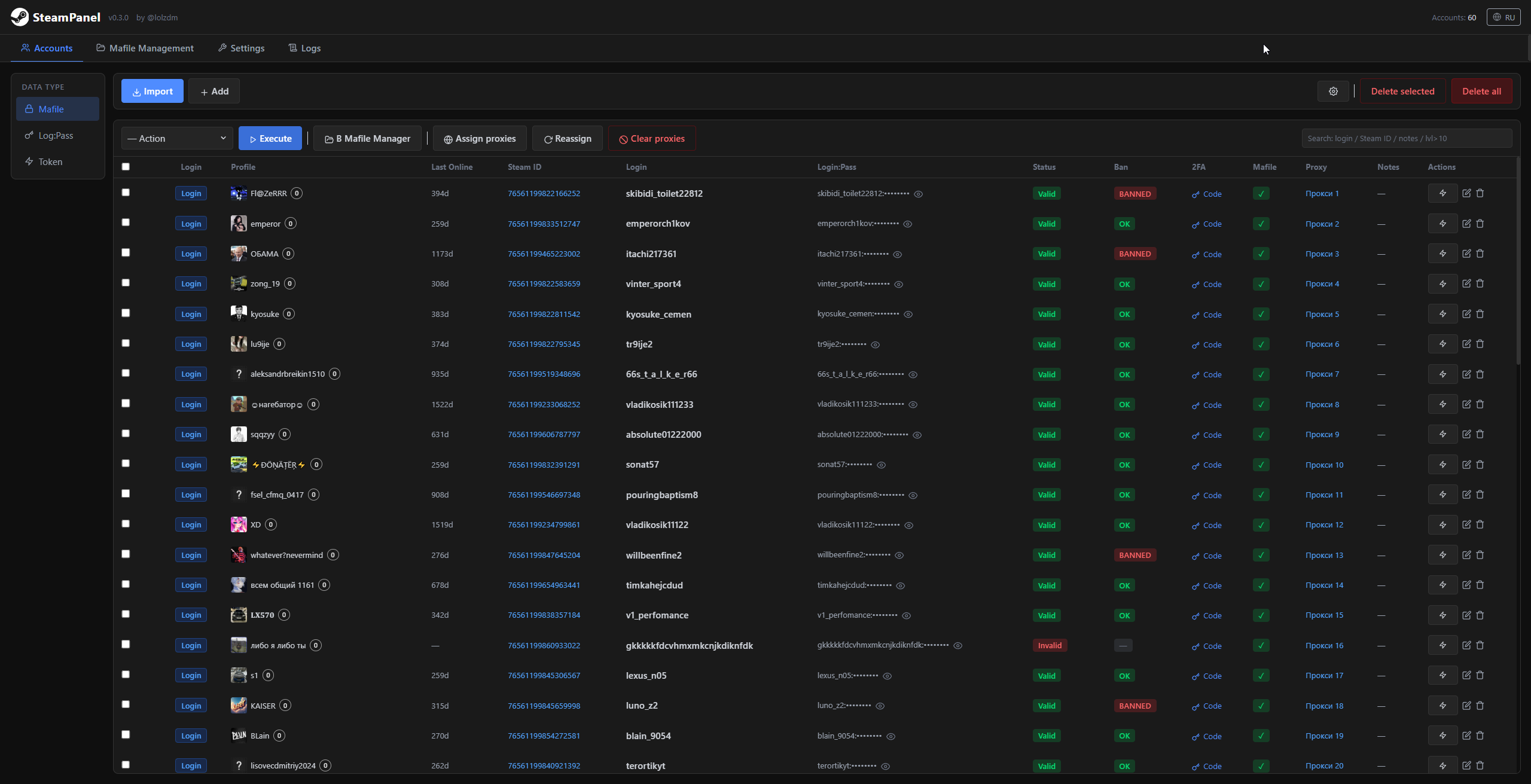Image resolution: width=1531 pixels, height=784 pixels.
Task: Click lightning action icon for luno_z2
Action: (1442, 705)
